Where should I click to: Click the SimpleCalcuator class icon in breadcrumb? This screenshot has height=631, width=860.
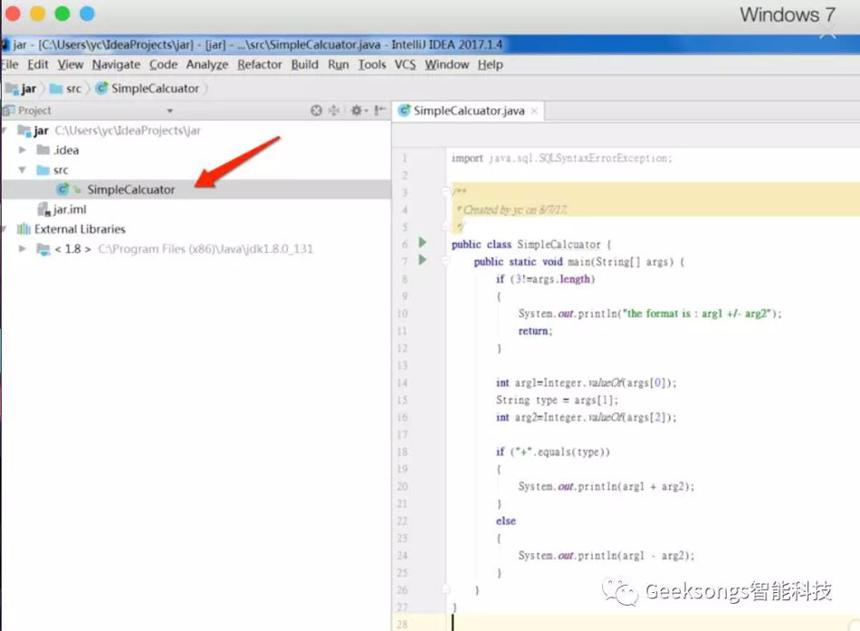click(101, 88)
